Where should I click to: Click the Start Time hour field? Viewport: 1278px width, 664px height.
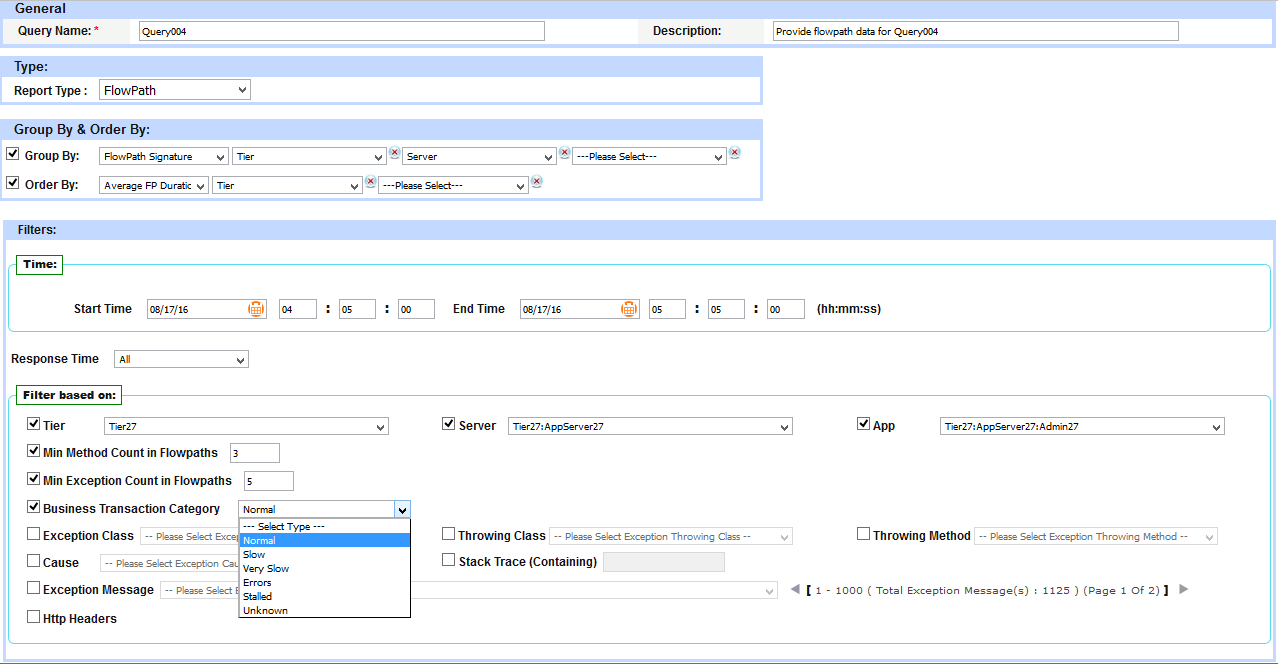(298, 309)
